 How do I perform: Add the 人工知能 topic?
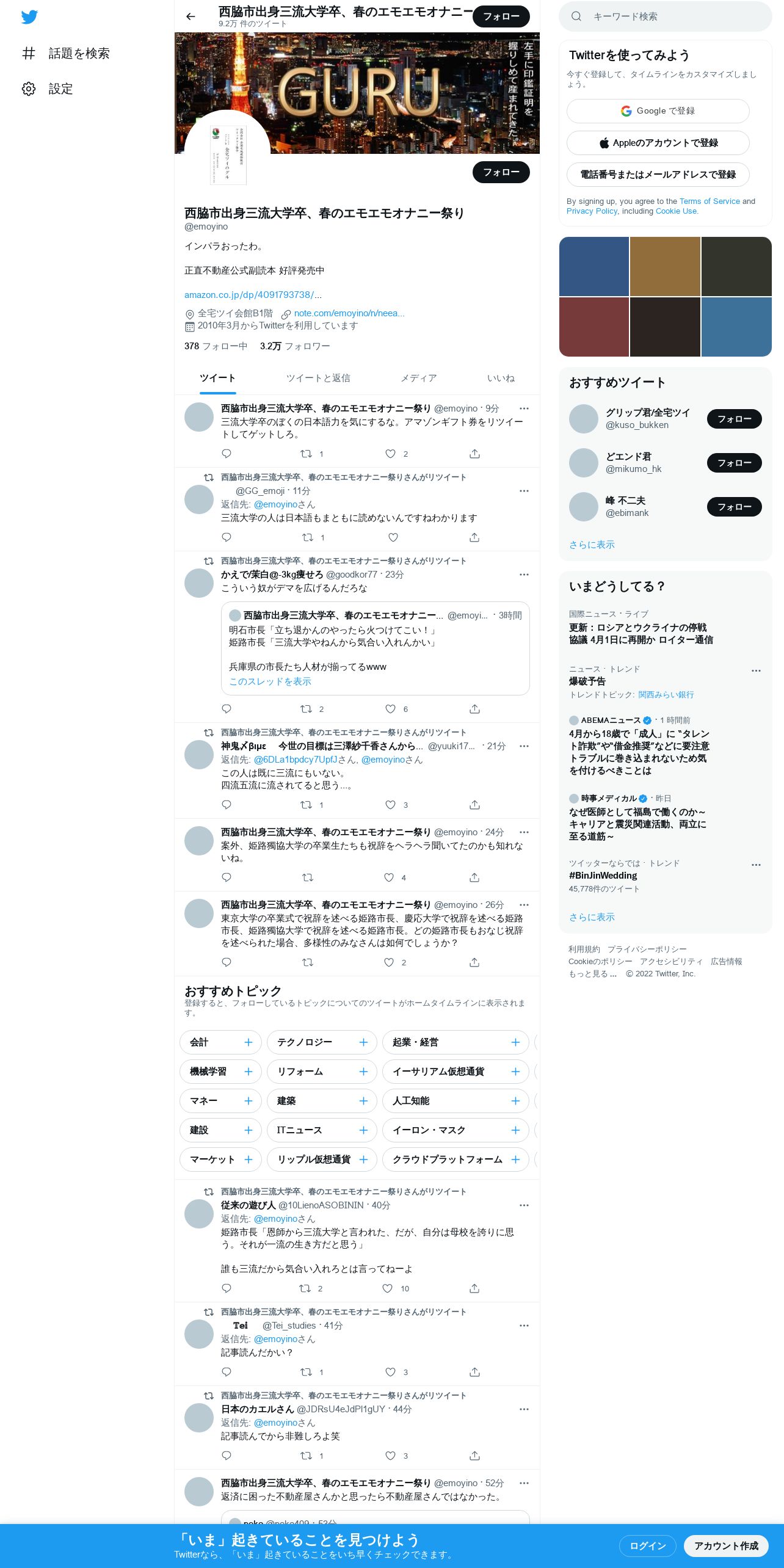point(515,1101)
